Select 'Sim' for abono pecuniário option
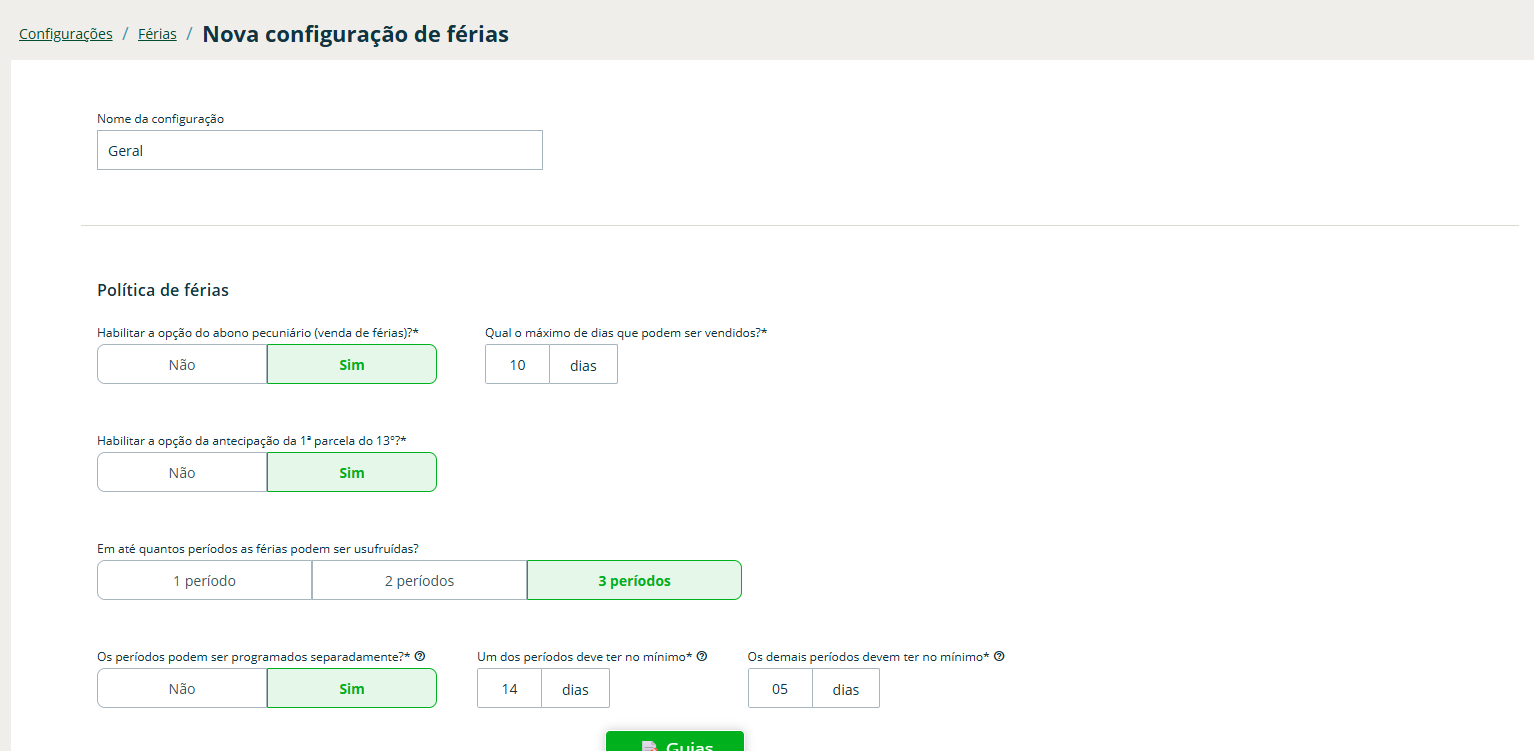1534x751 pixels. pyautogui.click(x=351, y=365)
